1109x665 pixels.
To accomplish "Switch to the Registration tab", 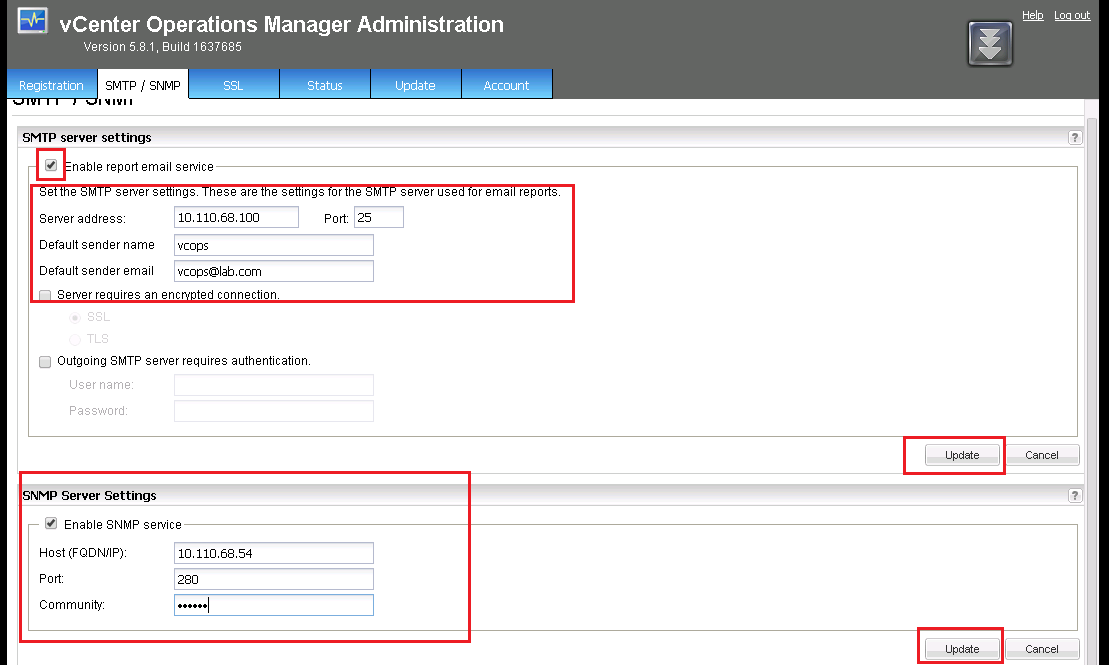I will (x=51, y=85).
